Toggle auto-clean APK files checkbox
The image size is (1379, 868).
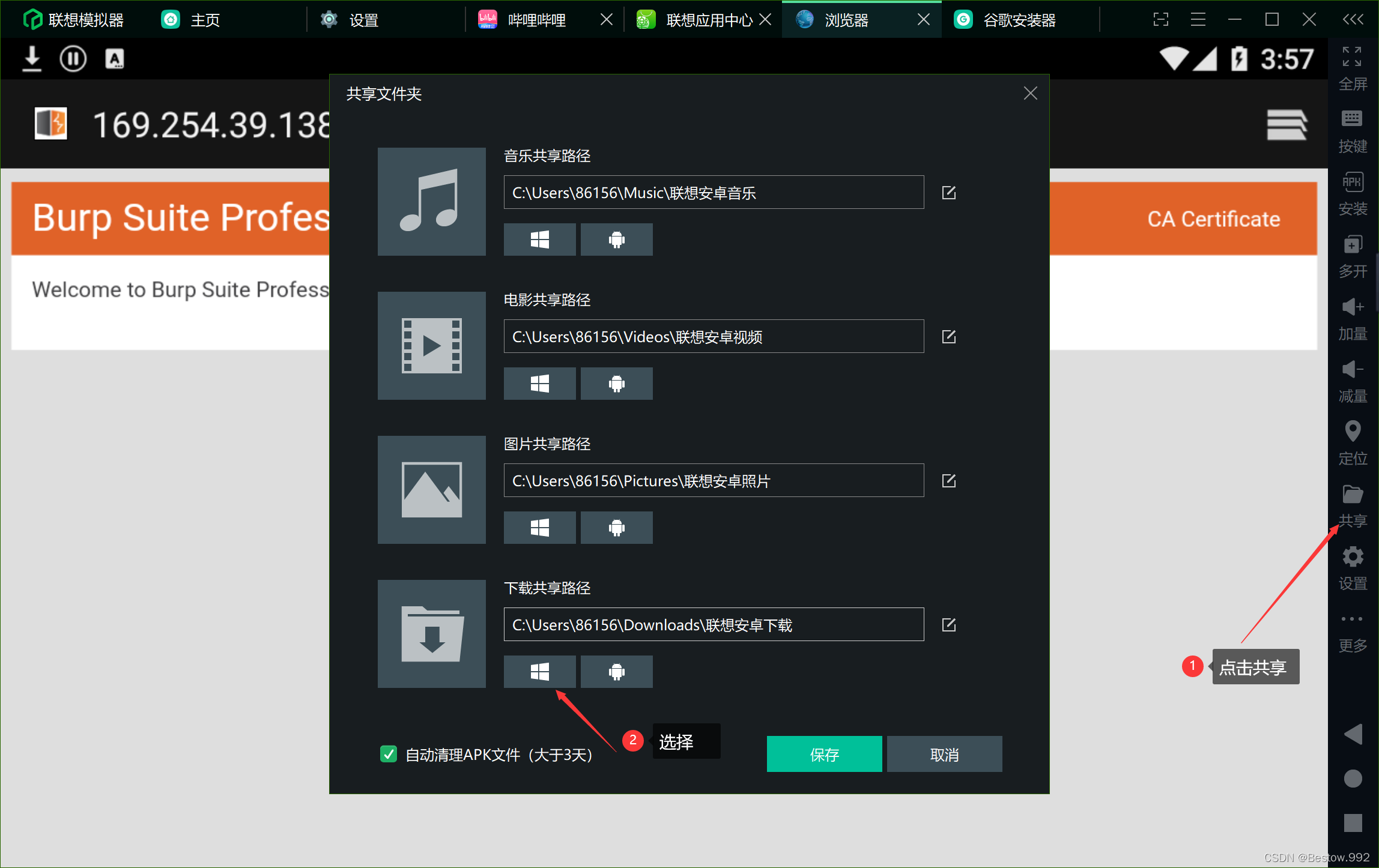(x=389, y=754)
